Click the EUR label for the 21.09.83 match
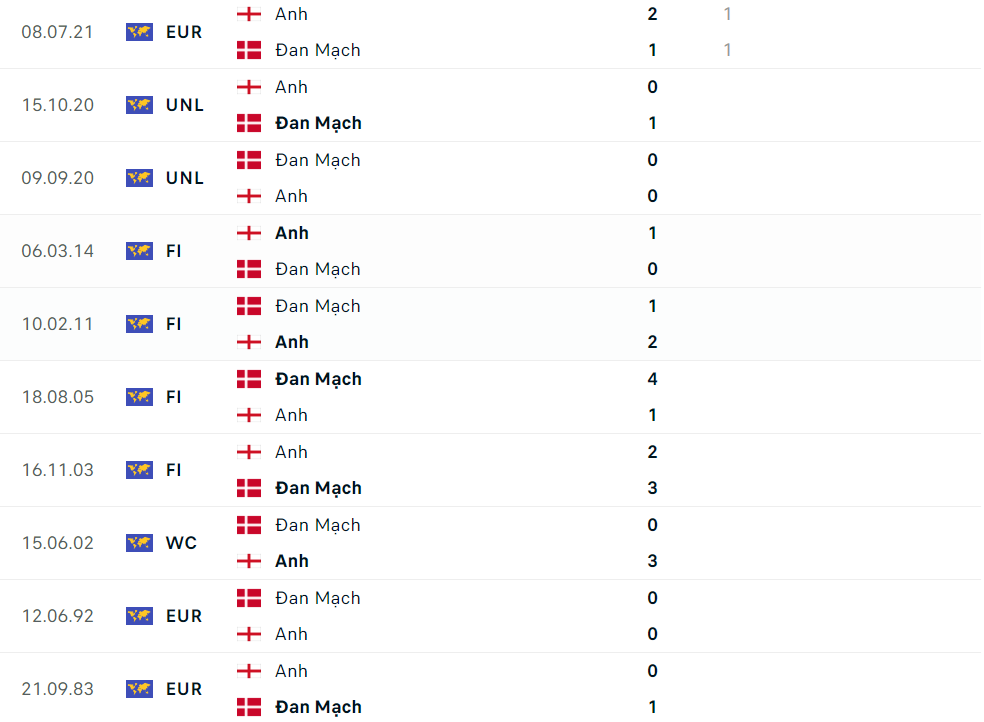The height and width of the screenshot is (722, 984). coord(184,689)
